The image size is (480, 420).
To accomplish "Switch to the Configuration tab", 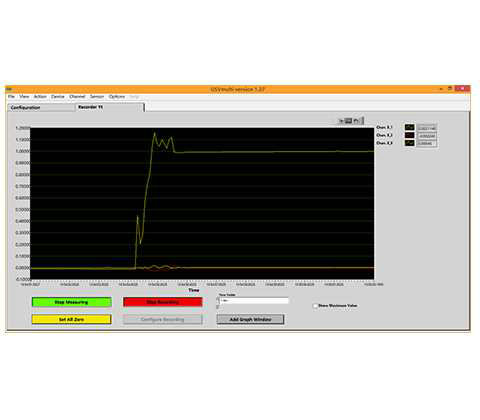I will click(x=25, y=108).
